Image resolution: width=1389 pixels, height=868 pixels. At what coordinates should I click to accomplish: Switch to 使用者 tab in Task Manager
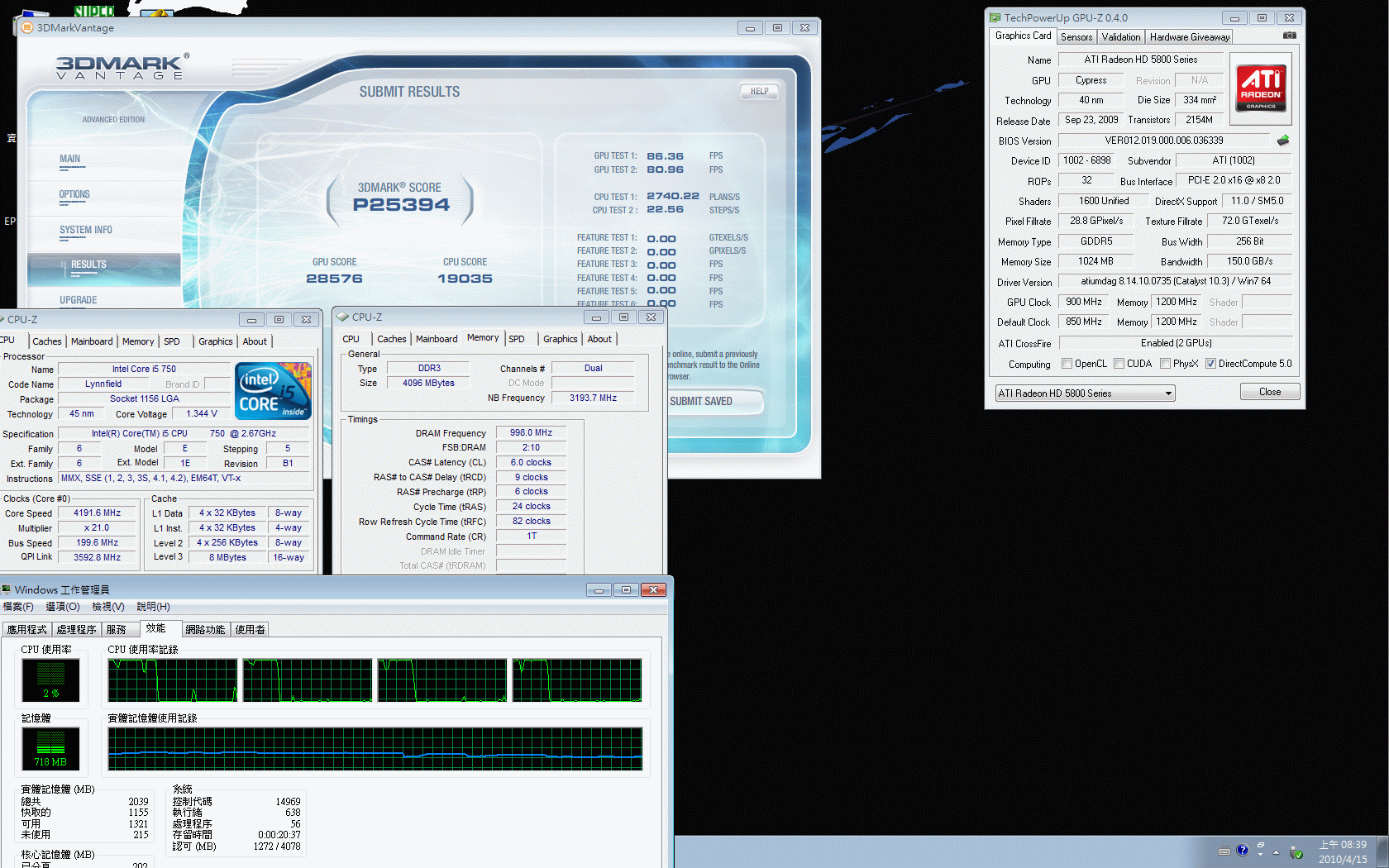(x=250, y=630)
